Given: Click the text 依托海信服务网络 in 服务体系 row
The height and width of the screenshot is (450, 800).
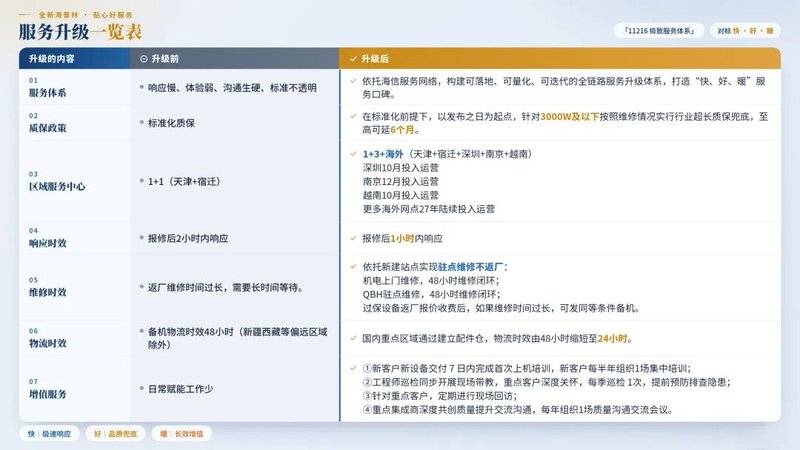Looking at the screenshot, I should 399,81.
